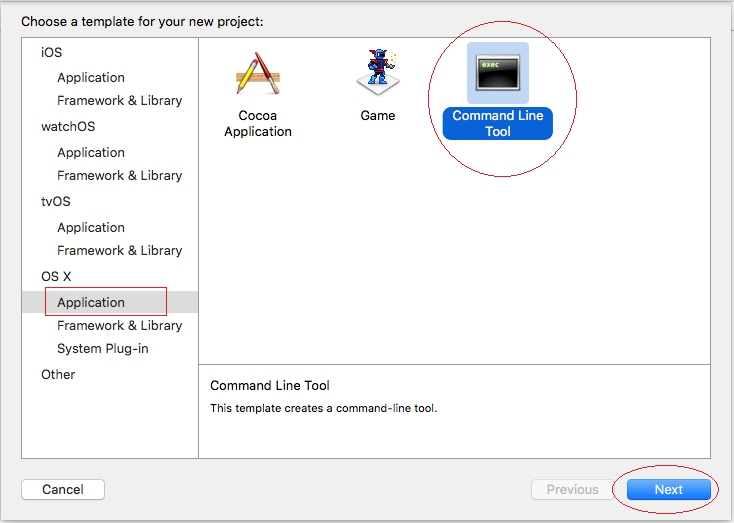
Task: Click the iOS section header
Action: point(51,52)
